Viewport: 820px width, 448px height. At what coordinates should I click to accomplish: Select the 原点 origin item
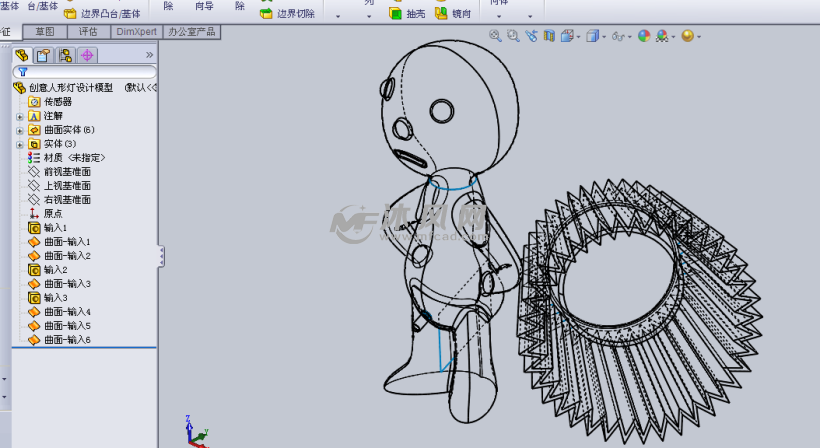[x=53, y=213]
